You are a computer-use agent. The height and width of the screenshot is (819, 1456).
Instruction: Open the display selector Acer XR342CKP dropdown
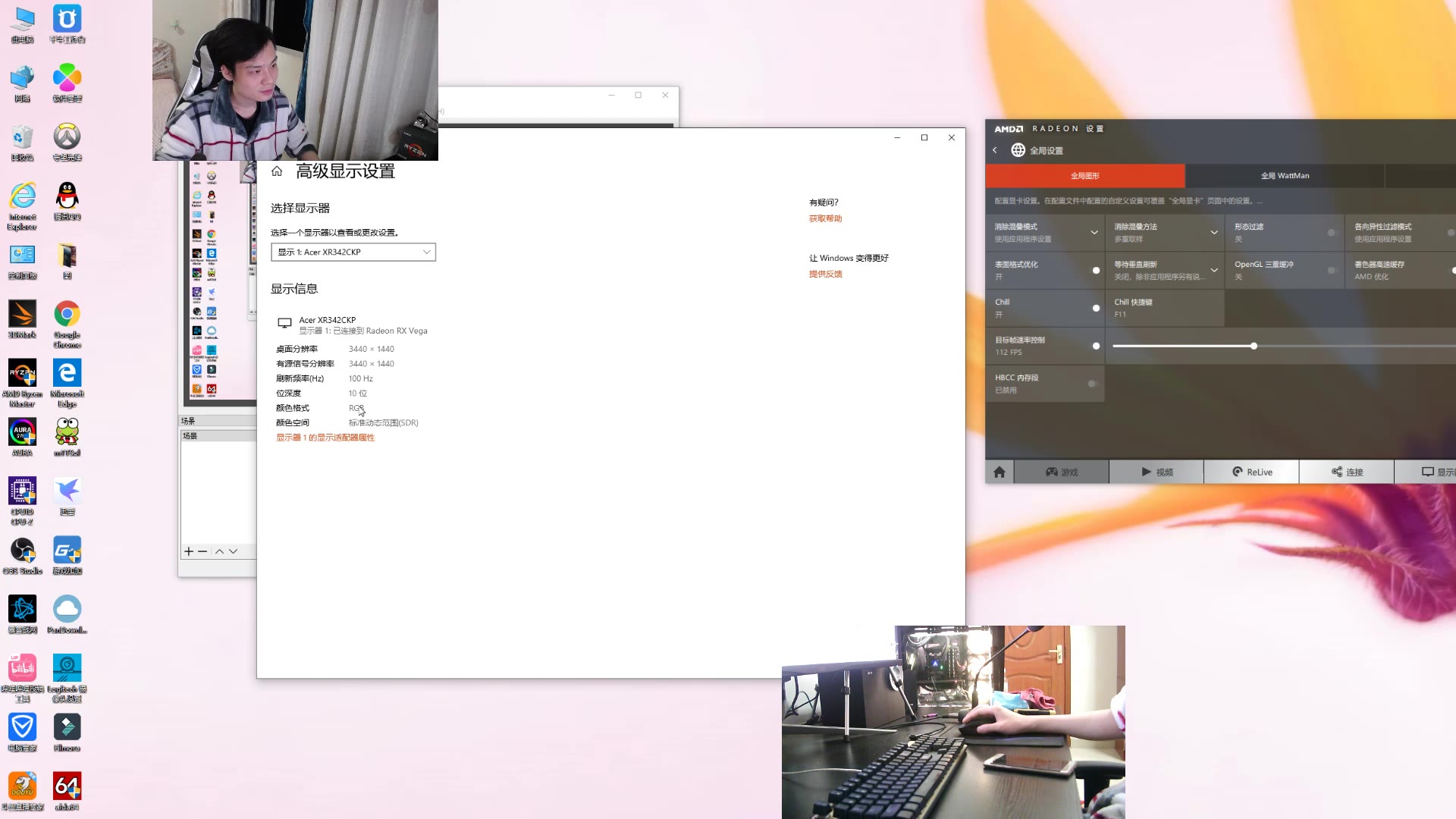click(353, 252)
